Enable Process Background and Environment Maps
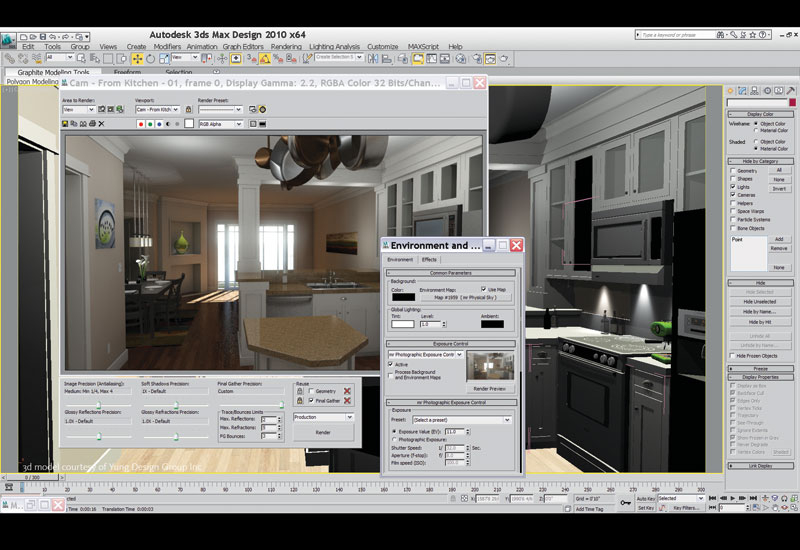 tap(391, 375)
